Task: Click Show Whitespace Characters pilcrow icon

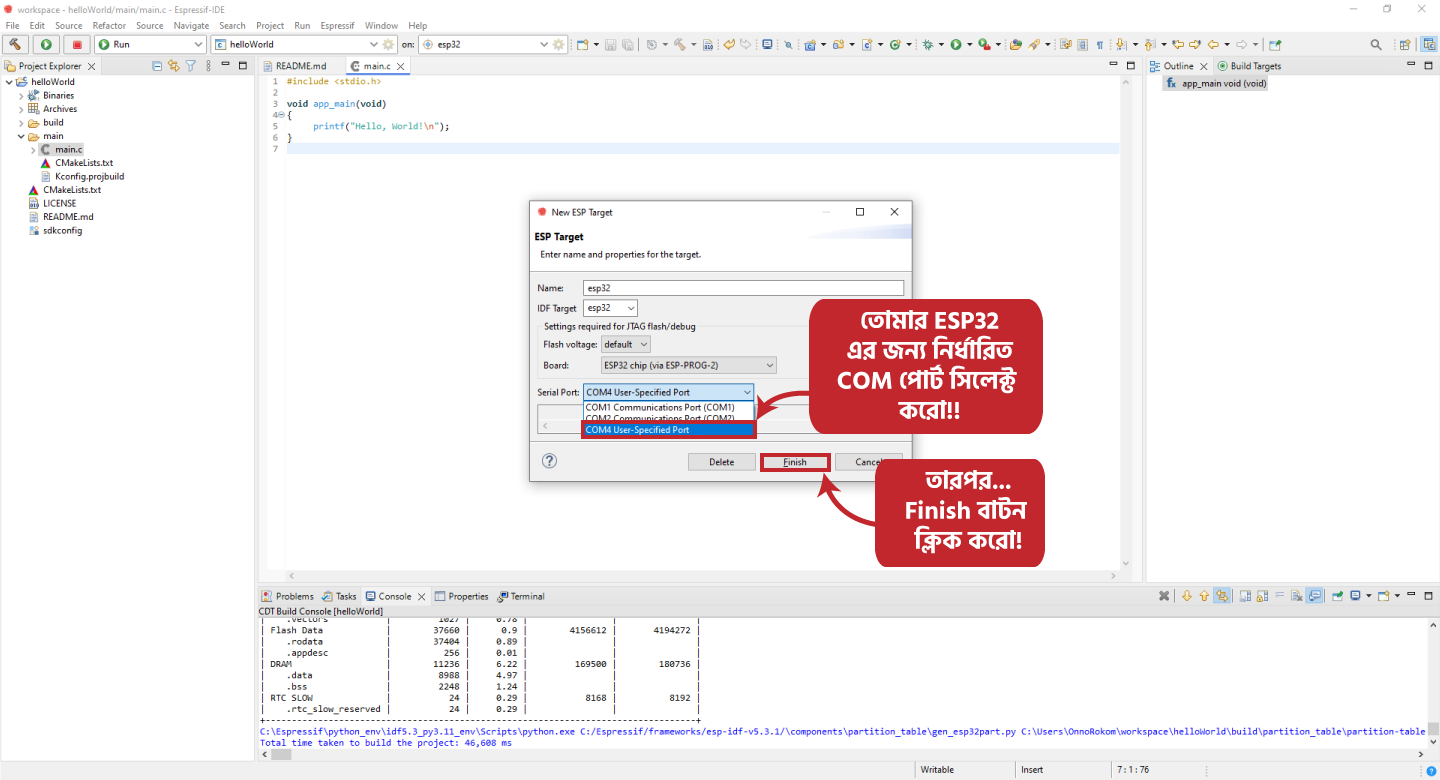Action: [x=1100, y=44]
